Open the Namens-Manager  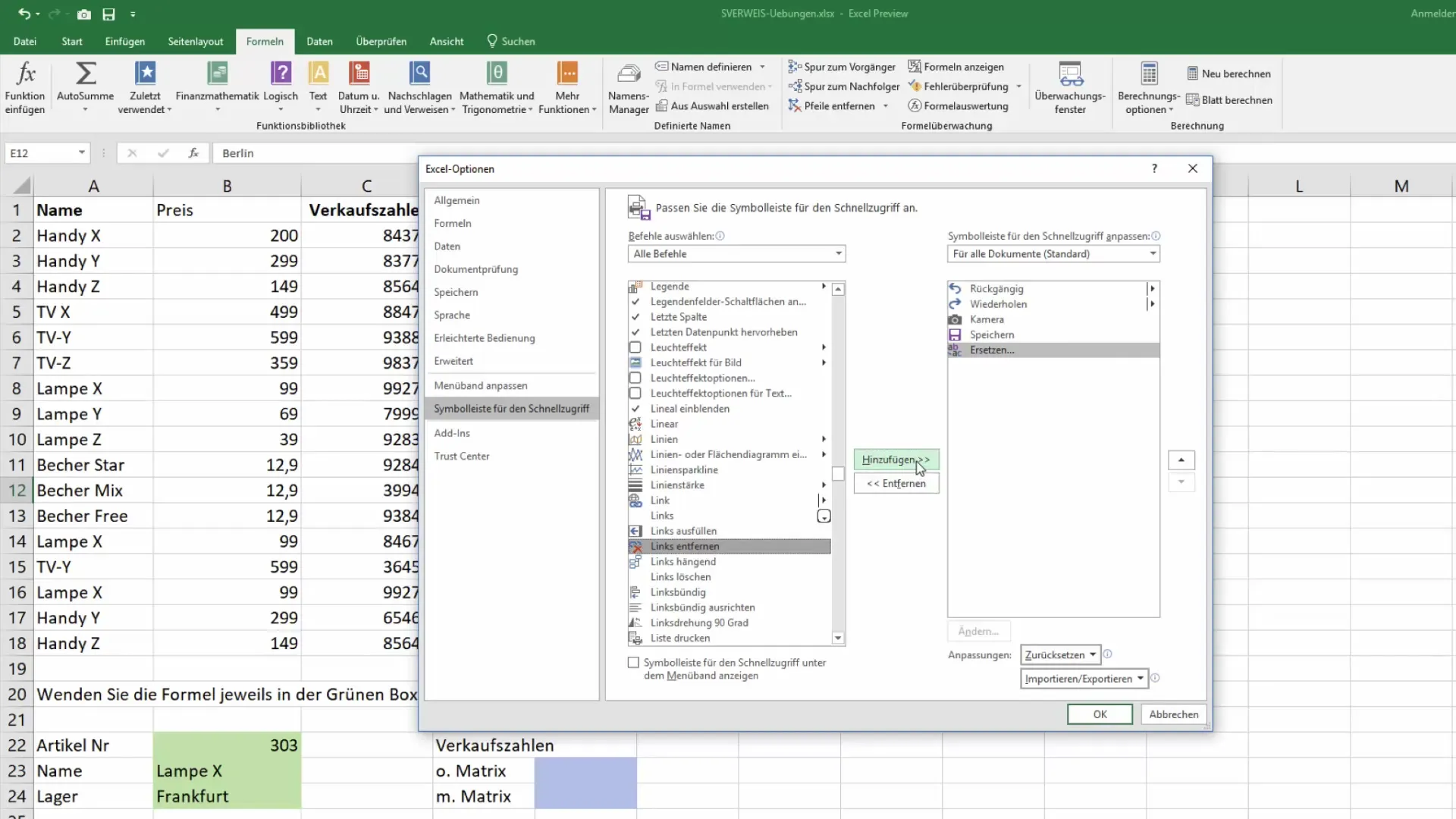tap(629, 89)
